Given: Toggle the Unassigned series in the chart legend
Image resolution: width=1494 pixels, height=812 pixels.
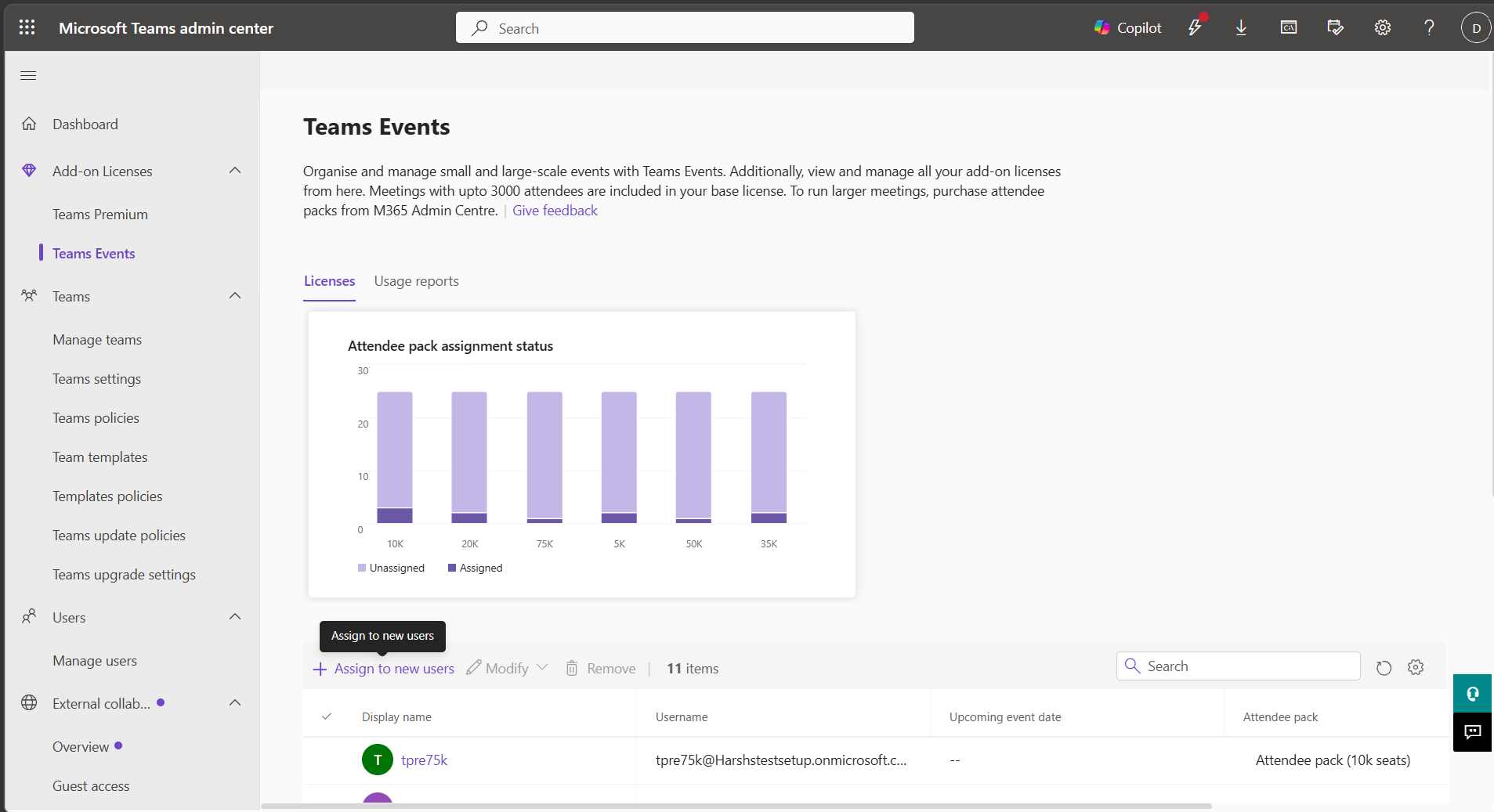Looking at the screenshot, I should click(x=391, y=568).
